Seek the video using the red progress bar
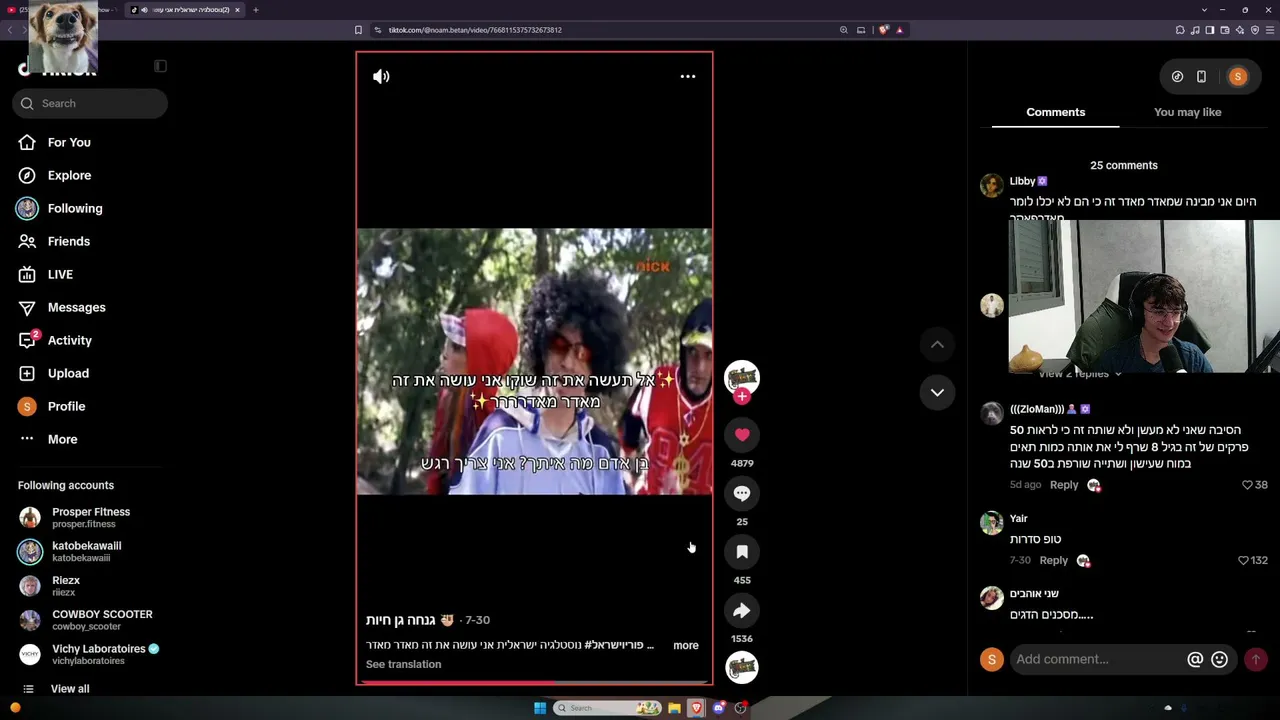1280x720 pixels. click(534, 682)
